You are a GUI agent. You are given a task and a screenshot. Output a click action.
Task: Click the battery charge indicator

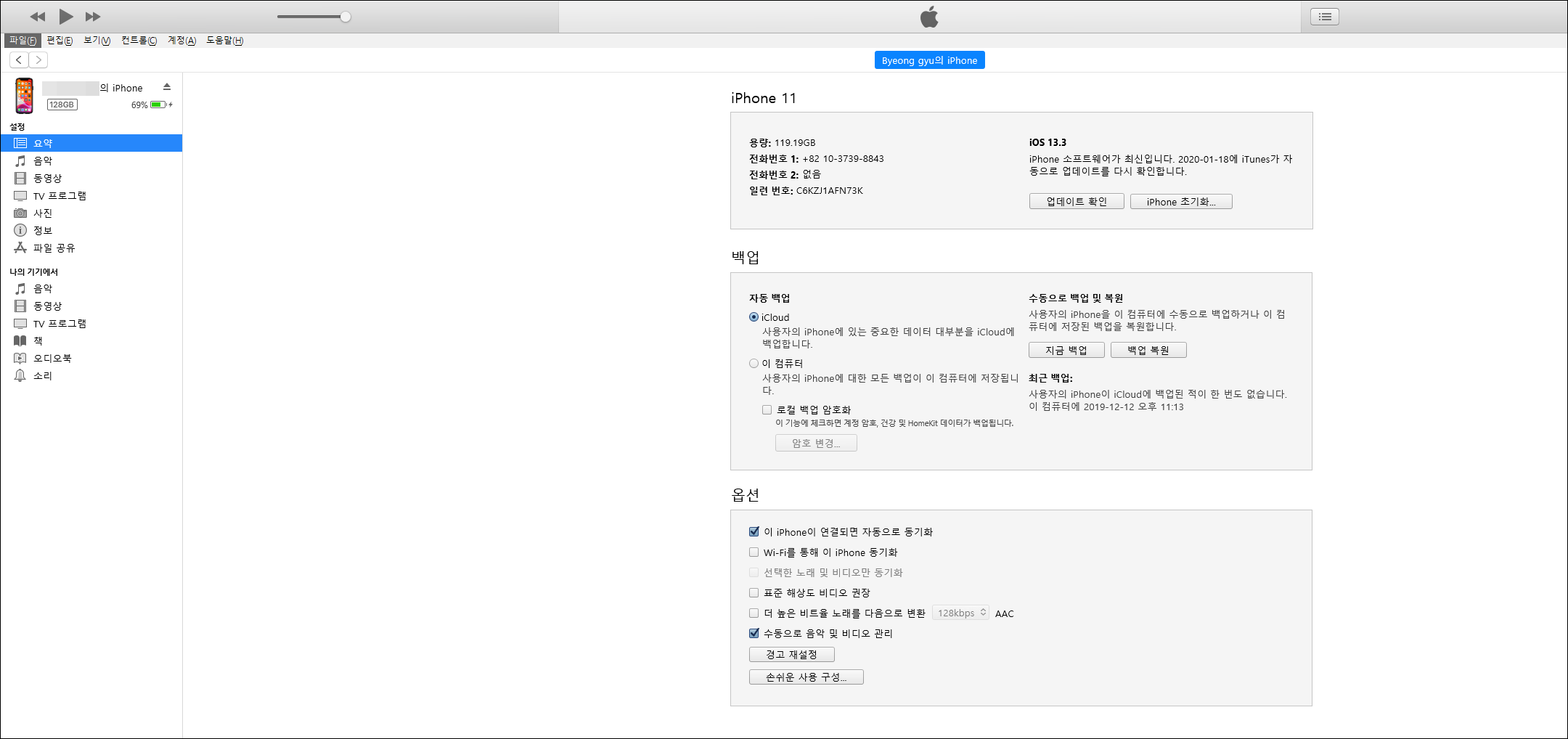coord(158,105)
